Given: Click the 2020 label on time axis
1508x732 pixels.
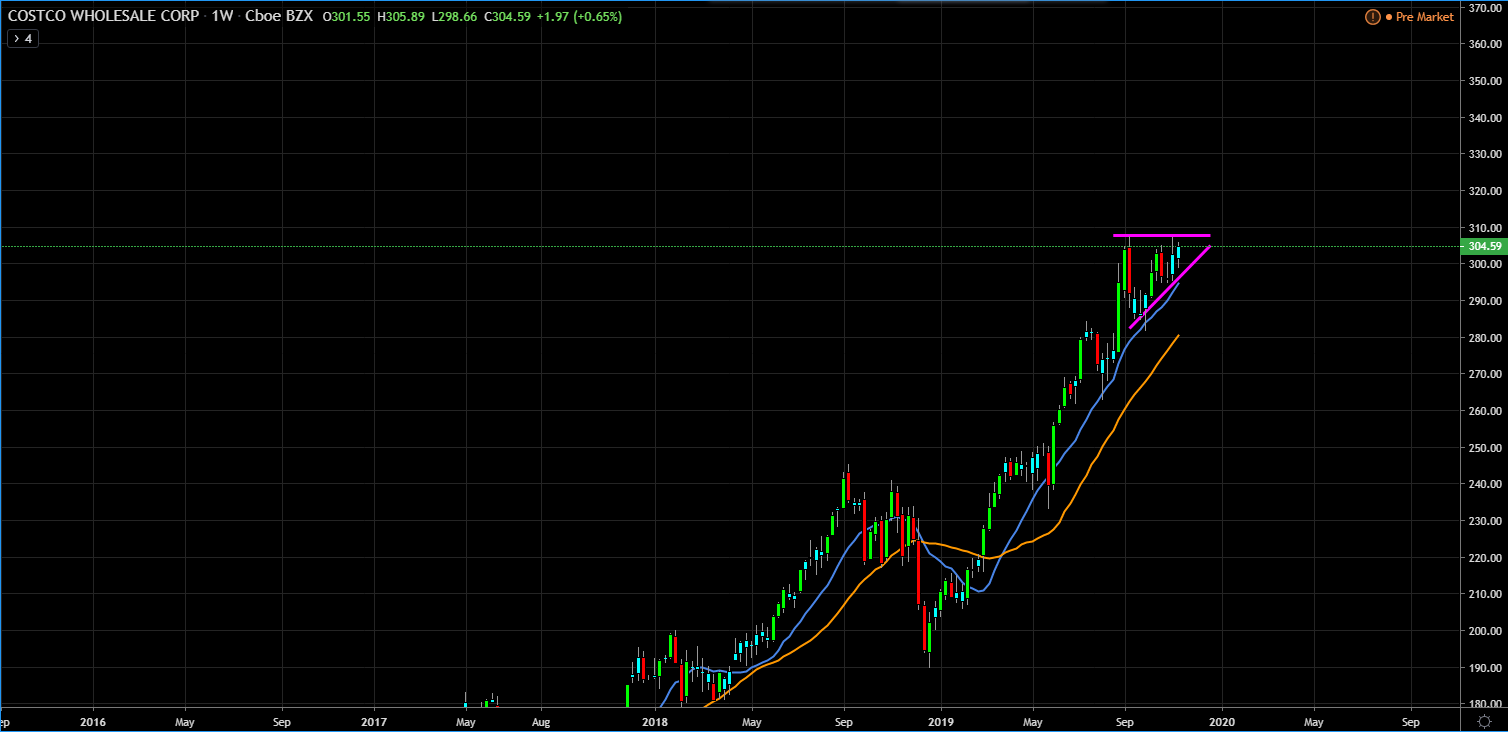Looking at the screenshot, I should click(1222, 721).
